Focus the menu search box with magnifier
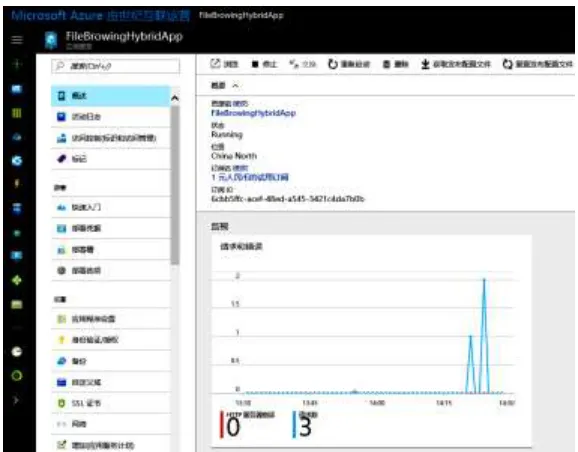The height and width of the screenshot is (452, 578). pyautogui.click(x=116, y=66)
